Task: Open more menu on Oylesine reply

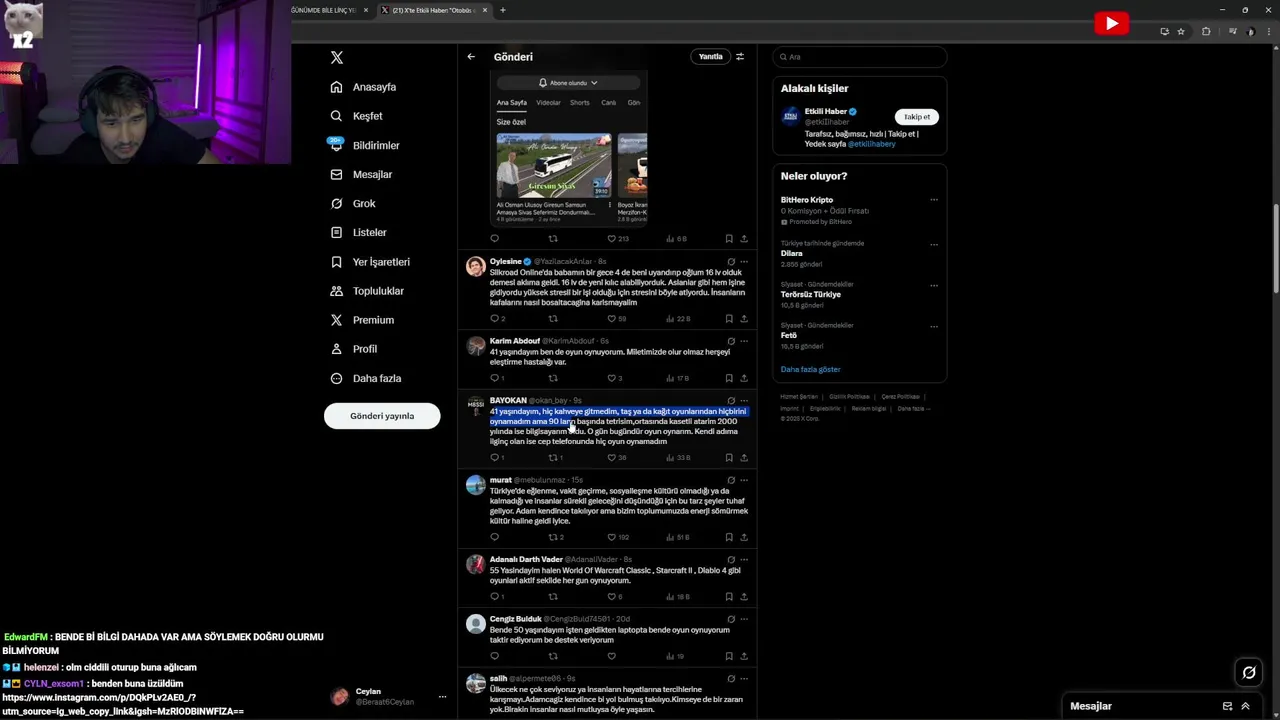Action: click(744, 262)
